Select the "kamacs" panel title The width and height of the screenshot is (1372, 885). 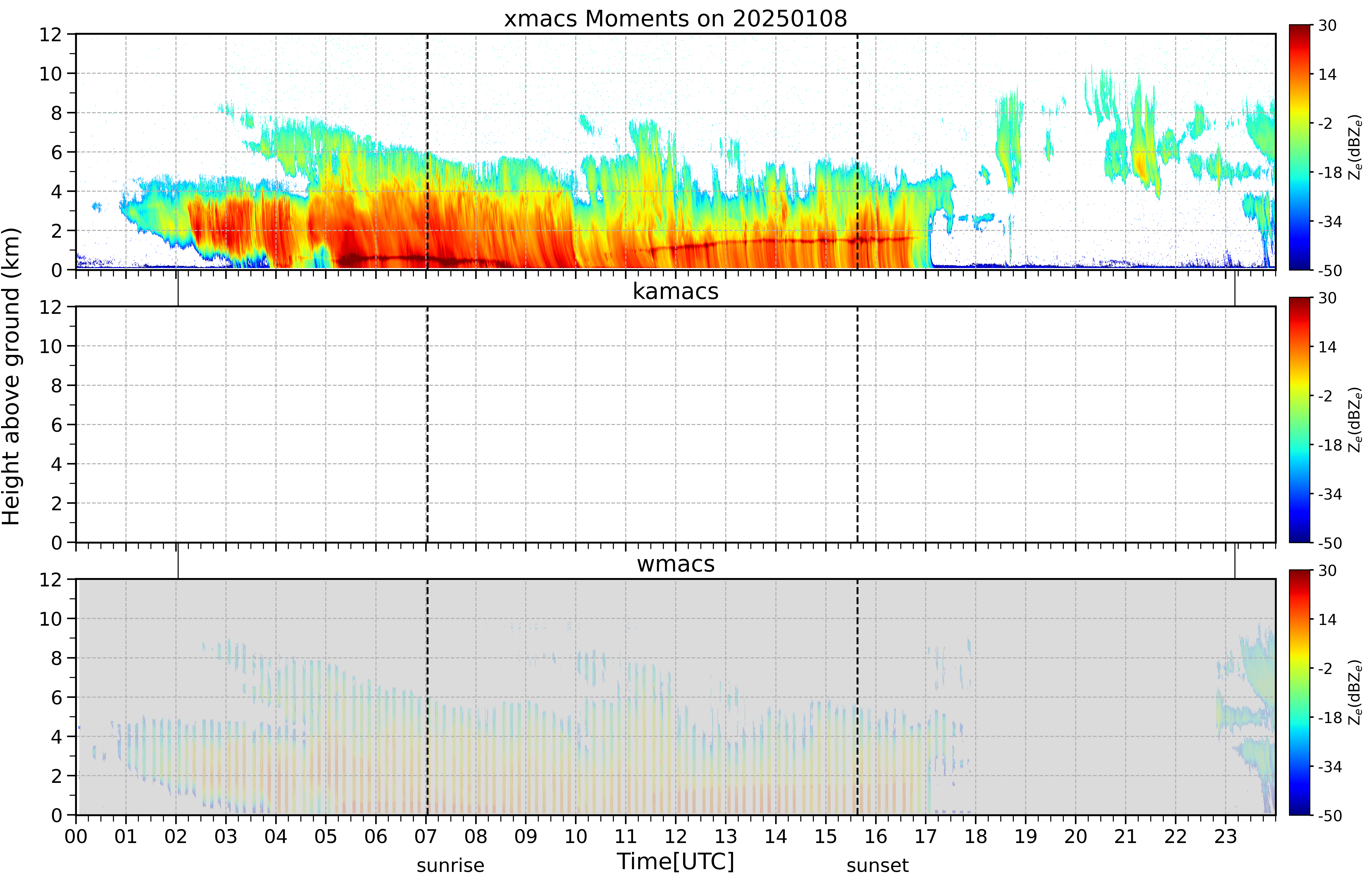click(675, 291)
